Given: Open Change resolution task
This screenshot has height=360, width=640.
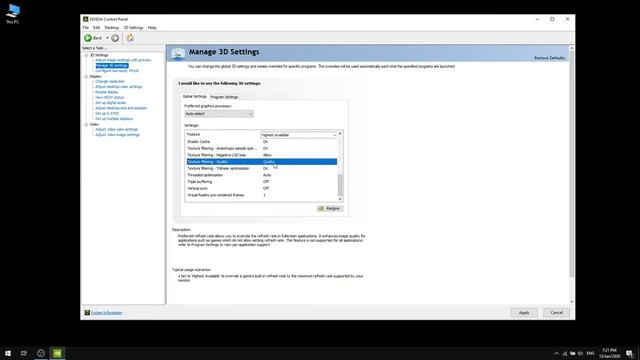Looking at the screenshot, I should [110, 82].
